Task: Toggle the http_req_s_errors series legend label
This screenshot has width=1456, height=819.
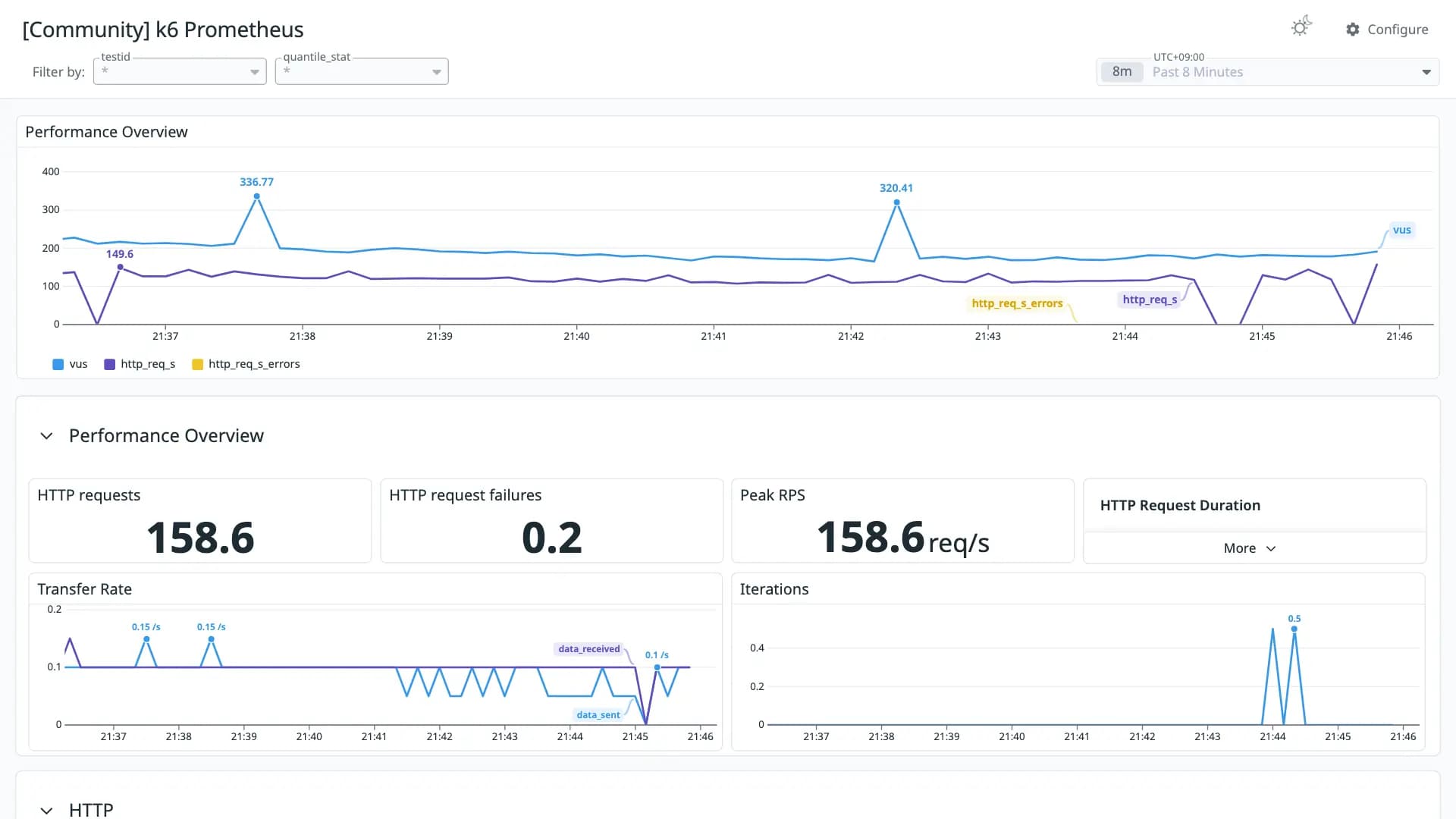Action: (254, 364)
